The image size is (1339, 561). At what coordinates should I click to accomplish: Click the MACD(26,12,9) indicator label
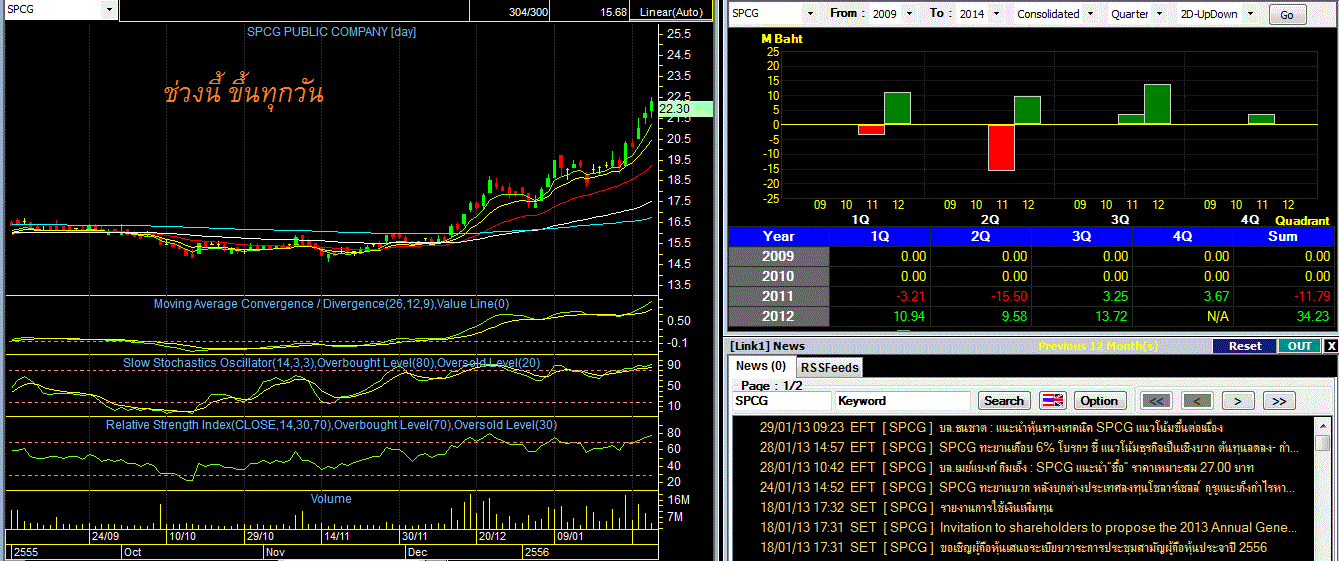[x=331, y=304]
